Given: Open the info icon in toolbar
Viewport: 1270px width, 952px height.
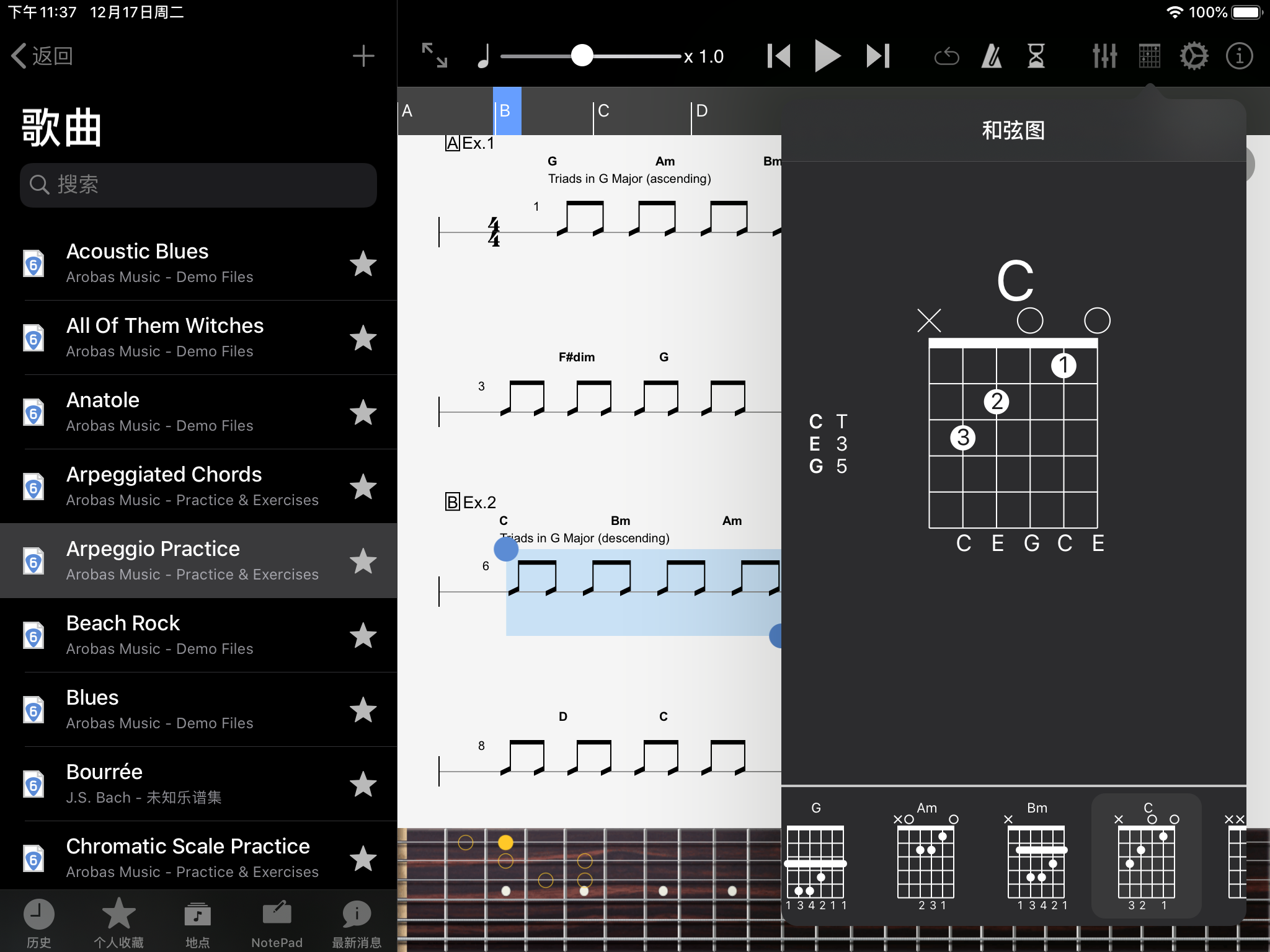Looking at the screenshot, I should pos(1239,56).
